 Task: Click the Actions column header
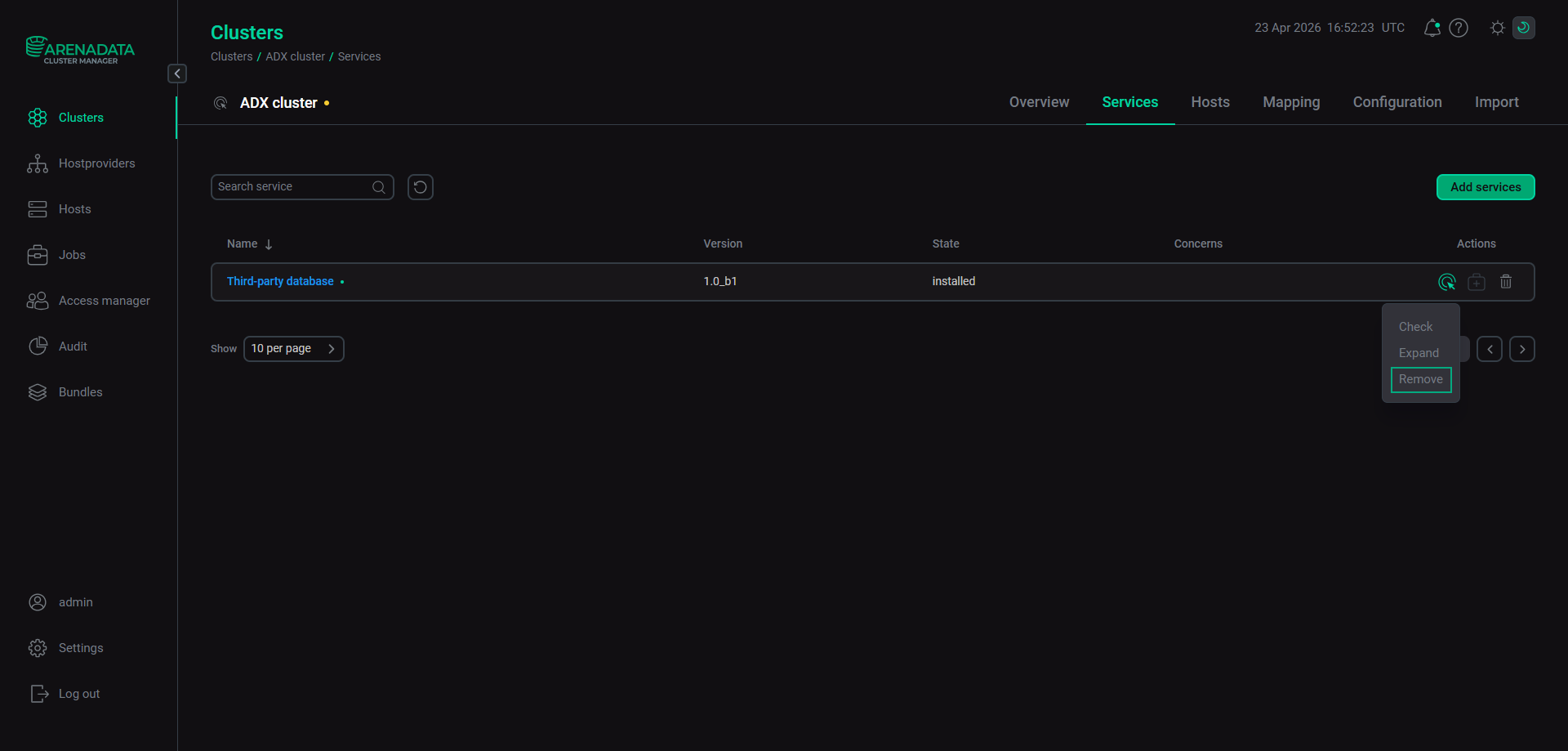pyautogui.click(x=1477, y=244)
